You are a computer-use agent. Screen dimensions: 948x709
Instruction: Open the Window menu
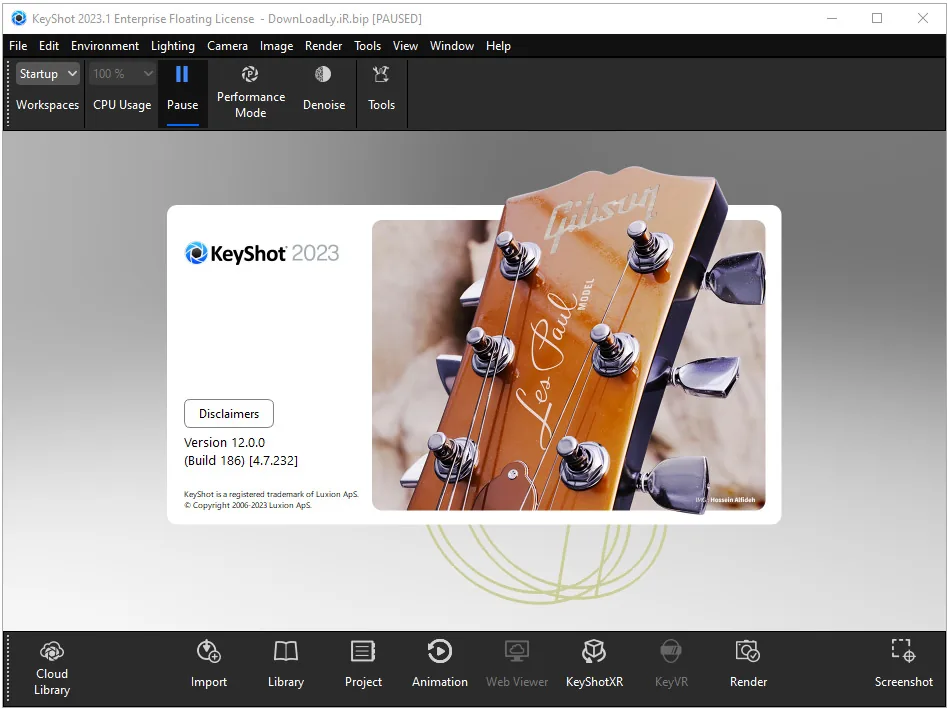click(x=452, y=46)
